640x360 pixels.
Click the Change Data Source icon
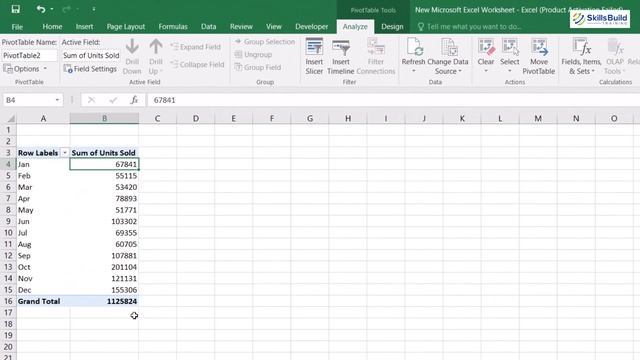click(449, 47)
